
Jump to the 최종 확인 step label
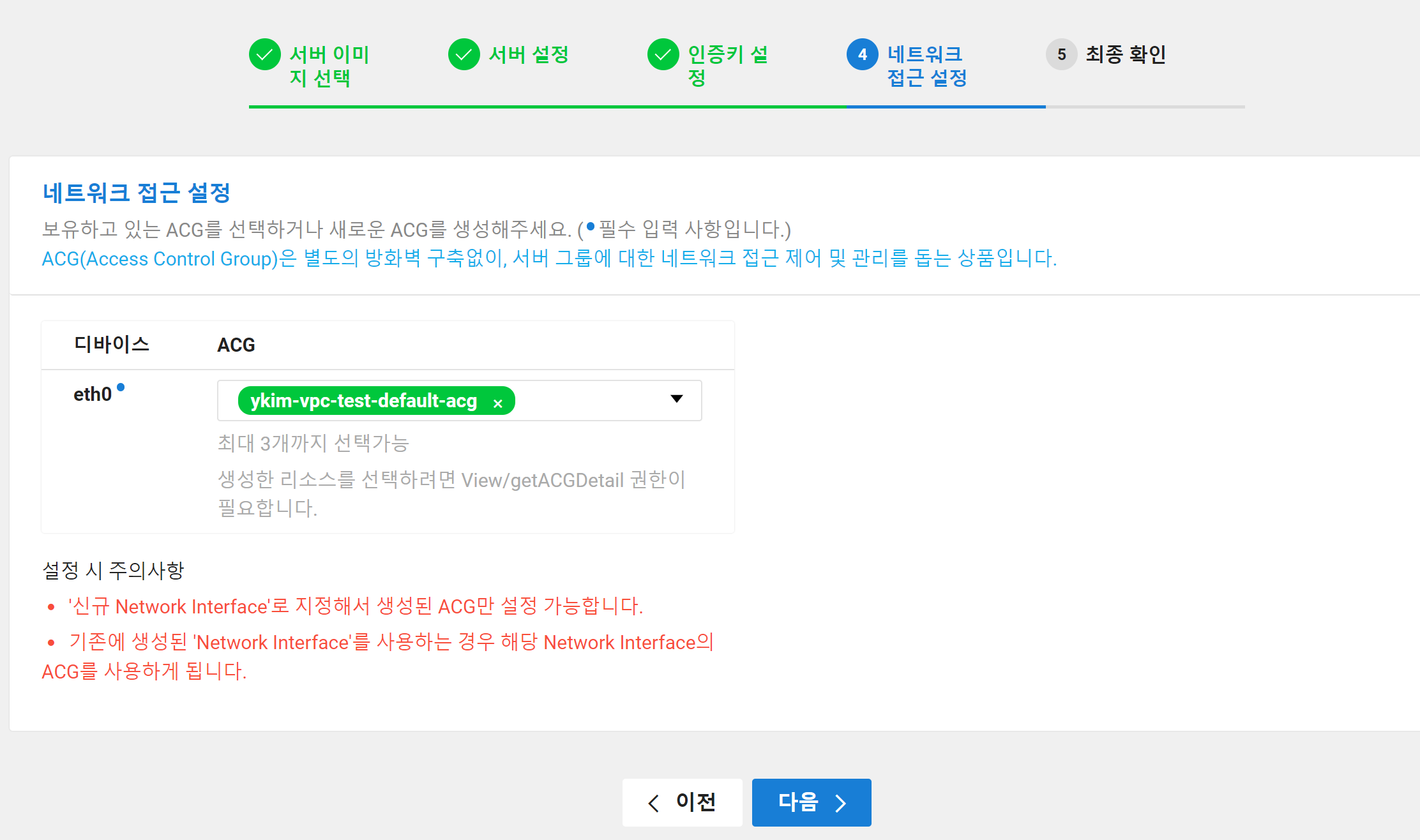[x=1126, y=55]
